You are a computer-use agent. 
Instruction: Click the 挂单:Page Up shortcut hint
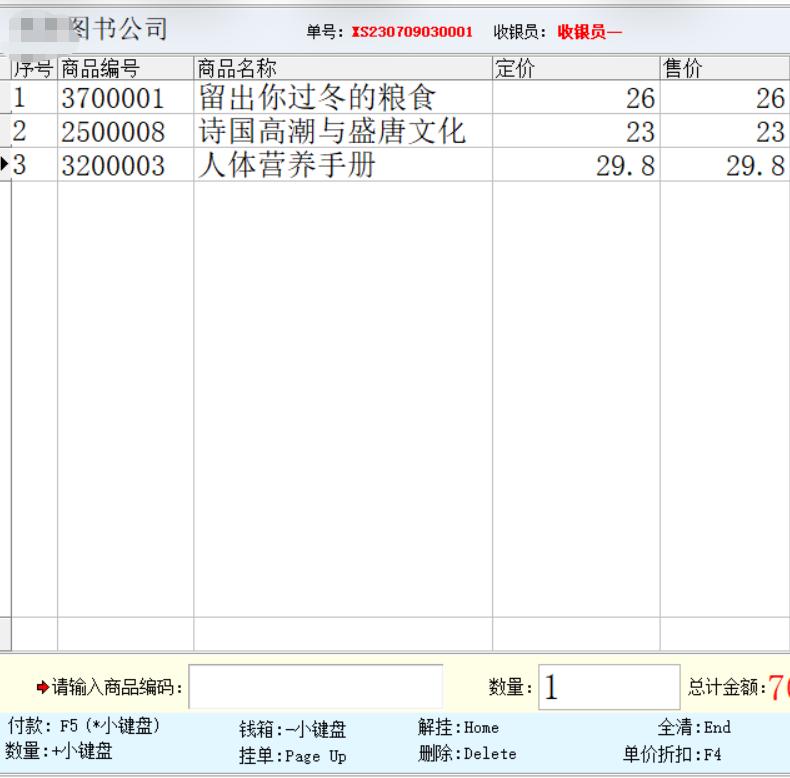293,756
